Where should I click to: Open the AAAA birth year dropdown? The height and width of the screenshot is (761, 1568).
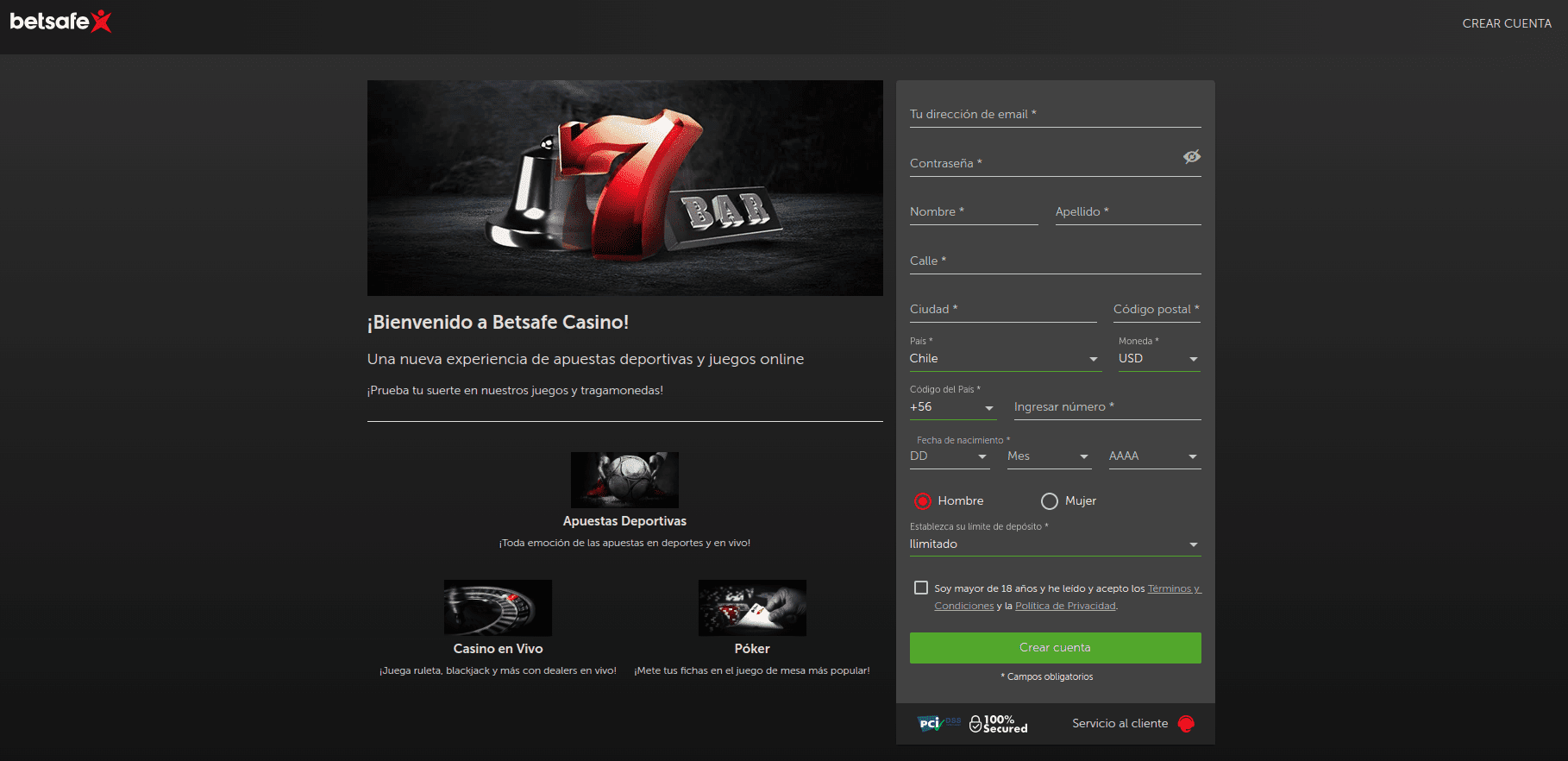click(1155, 456)
